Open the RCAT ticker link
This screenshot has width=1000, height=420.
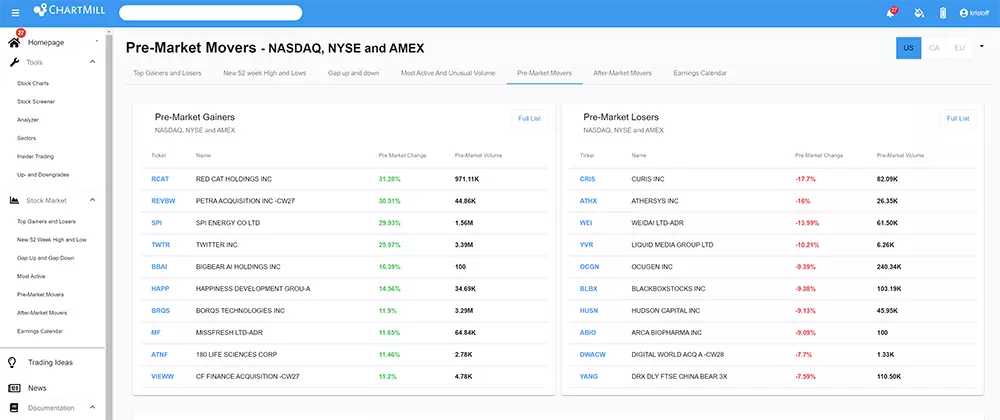[x=160, y=179]
